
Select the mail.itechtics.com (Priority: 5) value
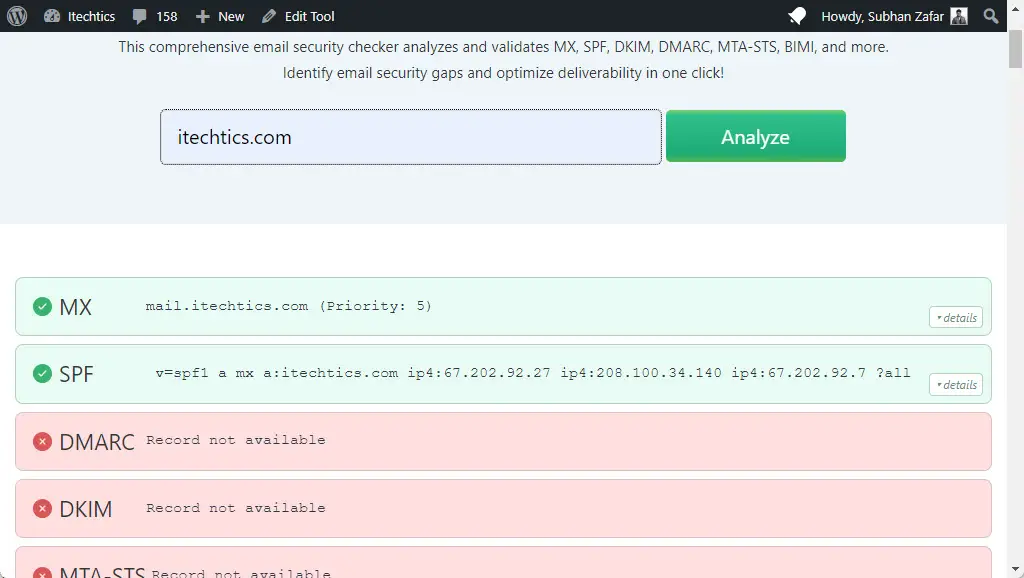click(289, 306)
